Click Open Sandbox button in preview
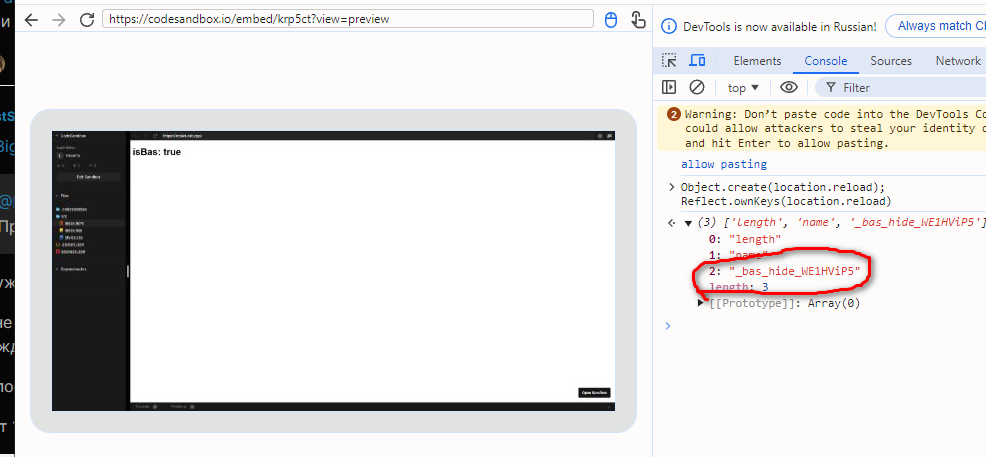Screen dimensions: 986x457 click(594, 393)
